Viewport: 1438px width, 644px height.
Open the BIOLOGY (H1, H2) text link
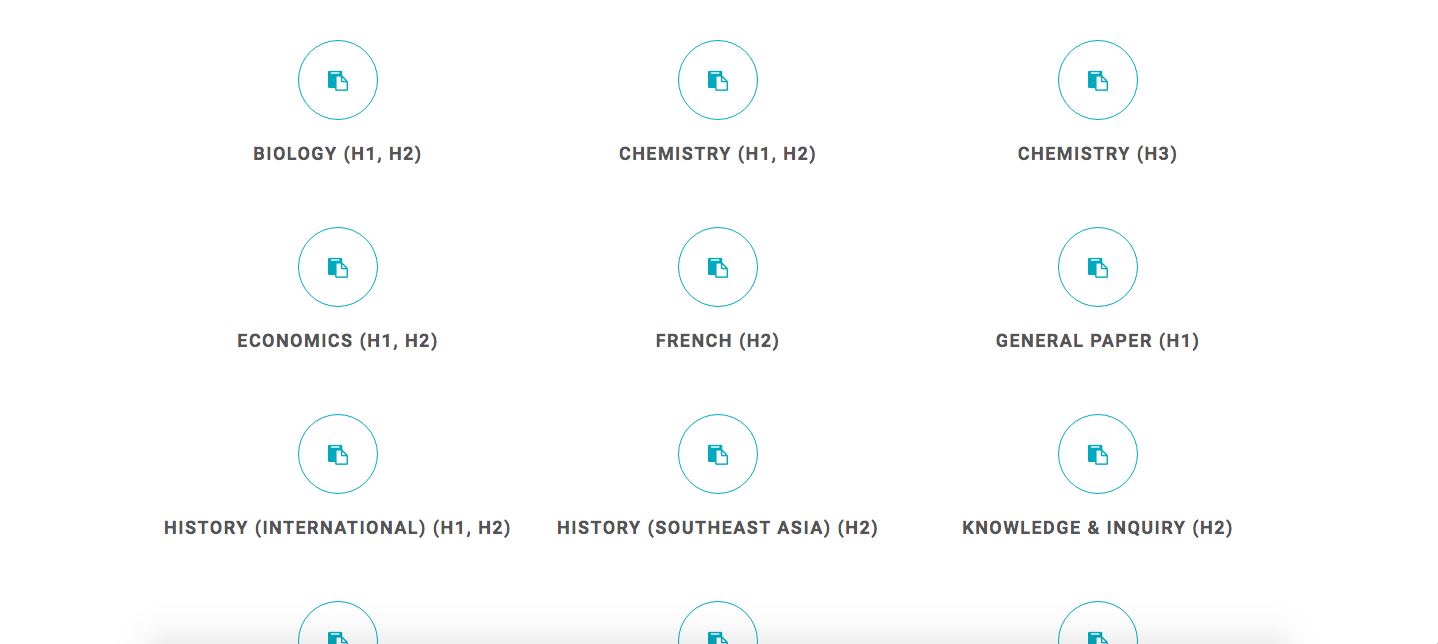(x=337, y=154)
